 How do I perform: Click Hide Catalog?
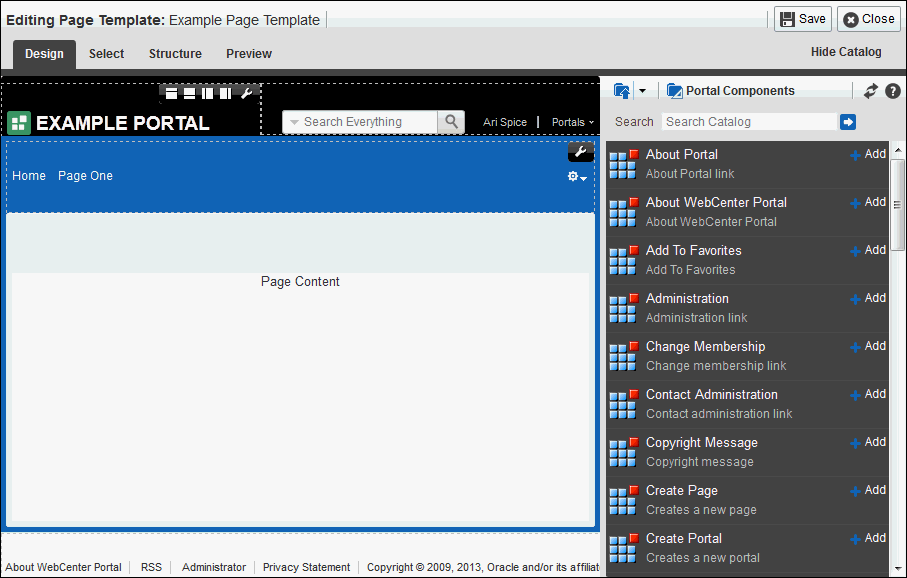(x=846, y=52)
